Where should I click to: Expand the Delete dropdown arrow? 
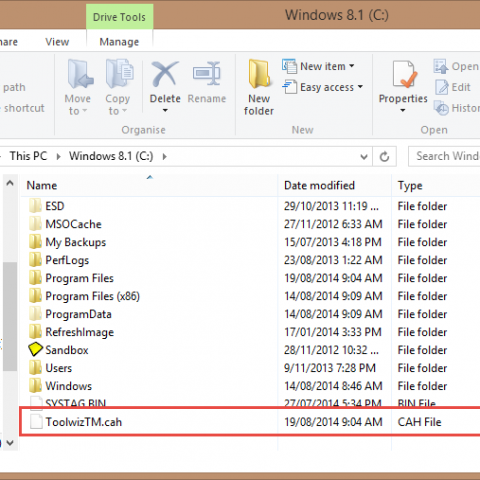pyautogui.click(x=165, y=111)
